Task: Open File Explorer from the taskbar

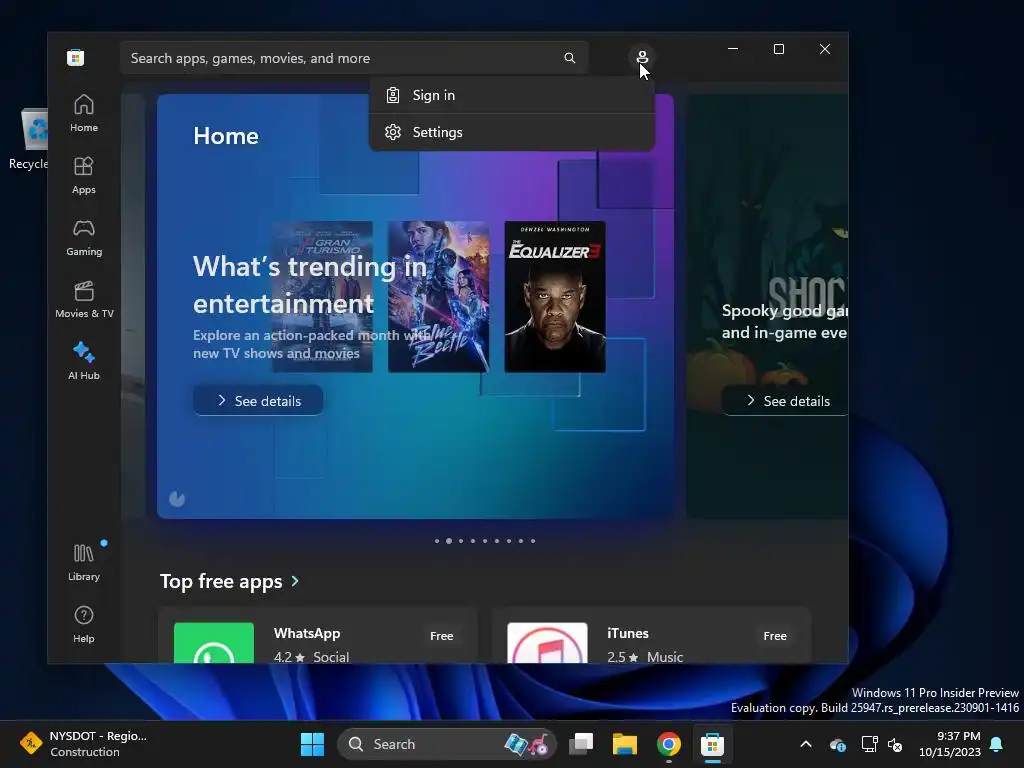Action: click(x=624, y=744)
